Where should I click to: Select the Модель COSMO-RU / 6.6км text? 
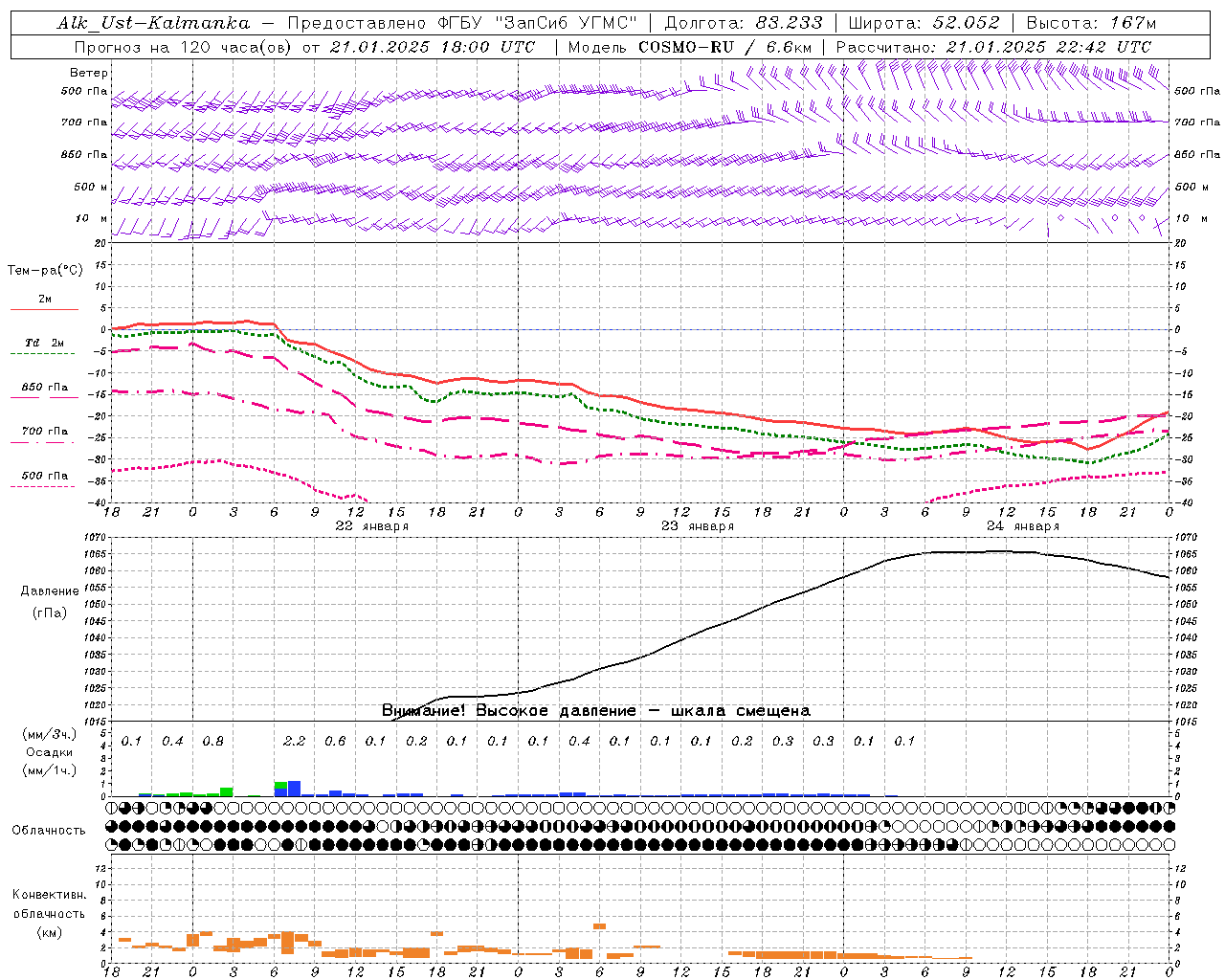pos(690,47)
